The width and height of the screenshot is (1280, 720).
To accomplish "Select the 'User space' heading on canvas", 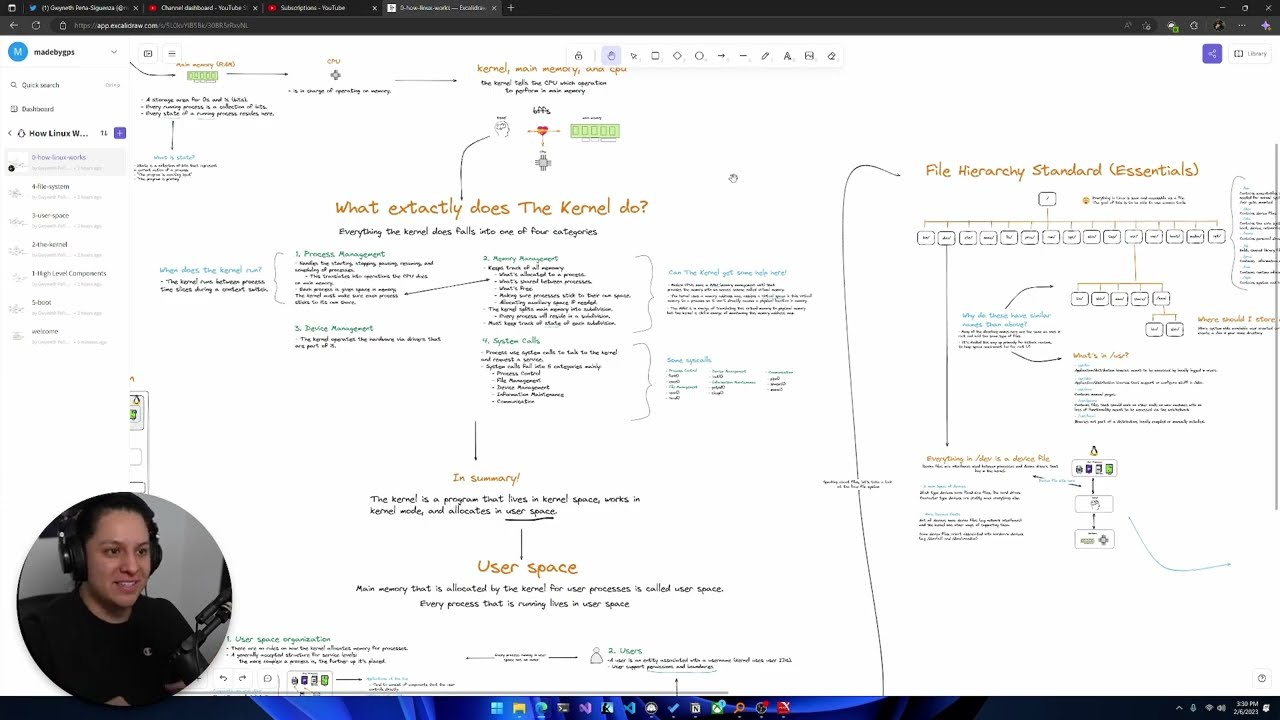I will tap(527, 567).
